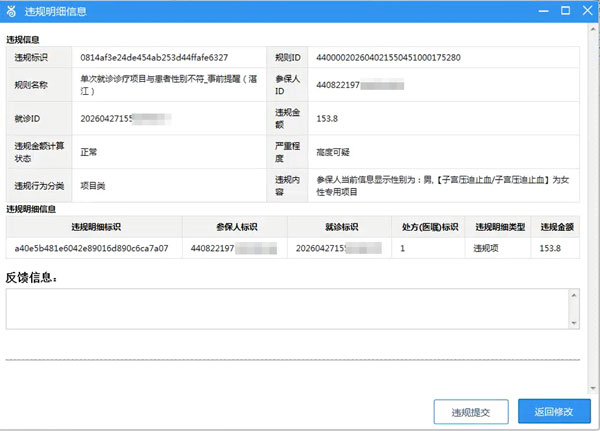Click the 返回修改 button
Image resolution: width=600 pixels, height=431 pixels.
554,411
